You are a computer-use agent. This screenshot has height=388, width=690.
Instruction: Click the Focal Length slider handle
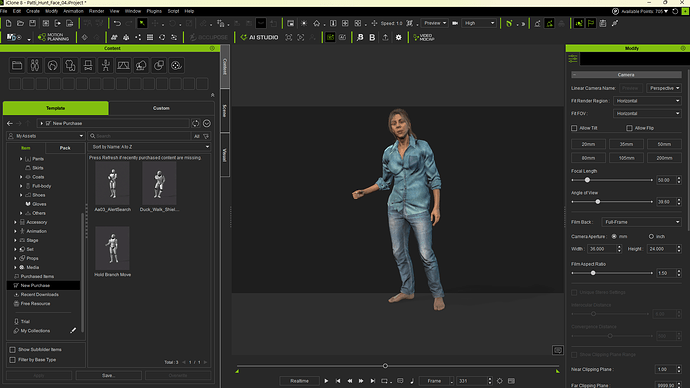(587, 180)
